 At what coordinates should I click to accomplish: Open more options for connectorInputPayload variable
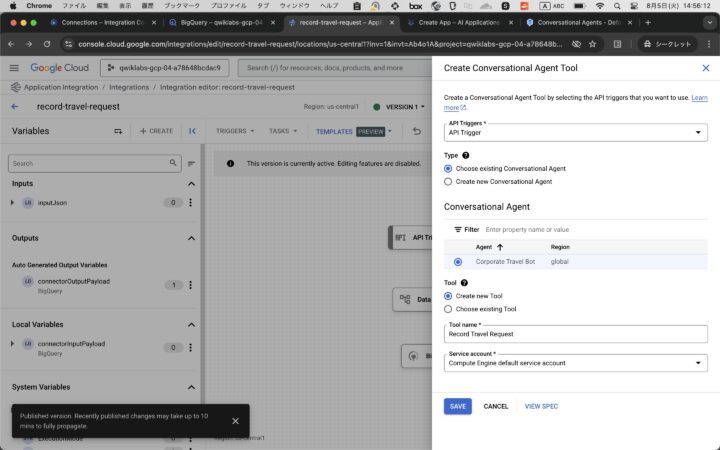(191, 348)
